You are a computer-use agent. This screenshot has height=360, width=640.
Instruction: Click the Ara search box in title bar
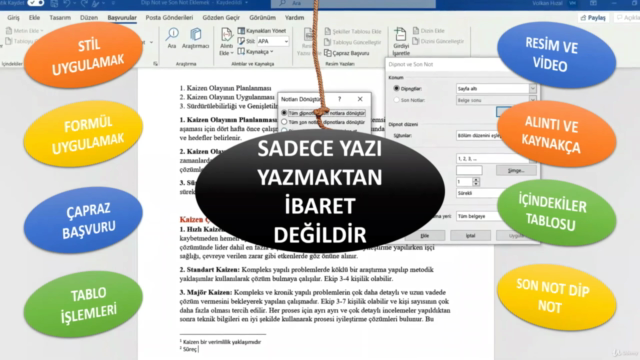click(353, 3)
